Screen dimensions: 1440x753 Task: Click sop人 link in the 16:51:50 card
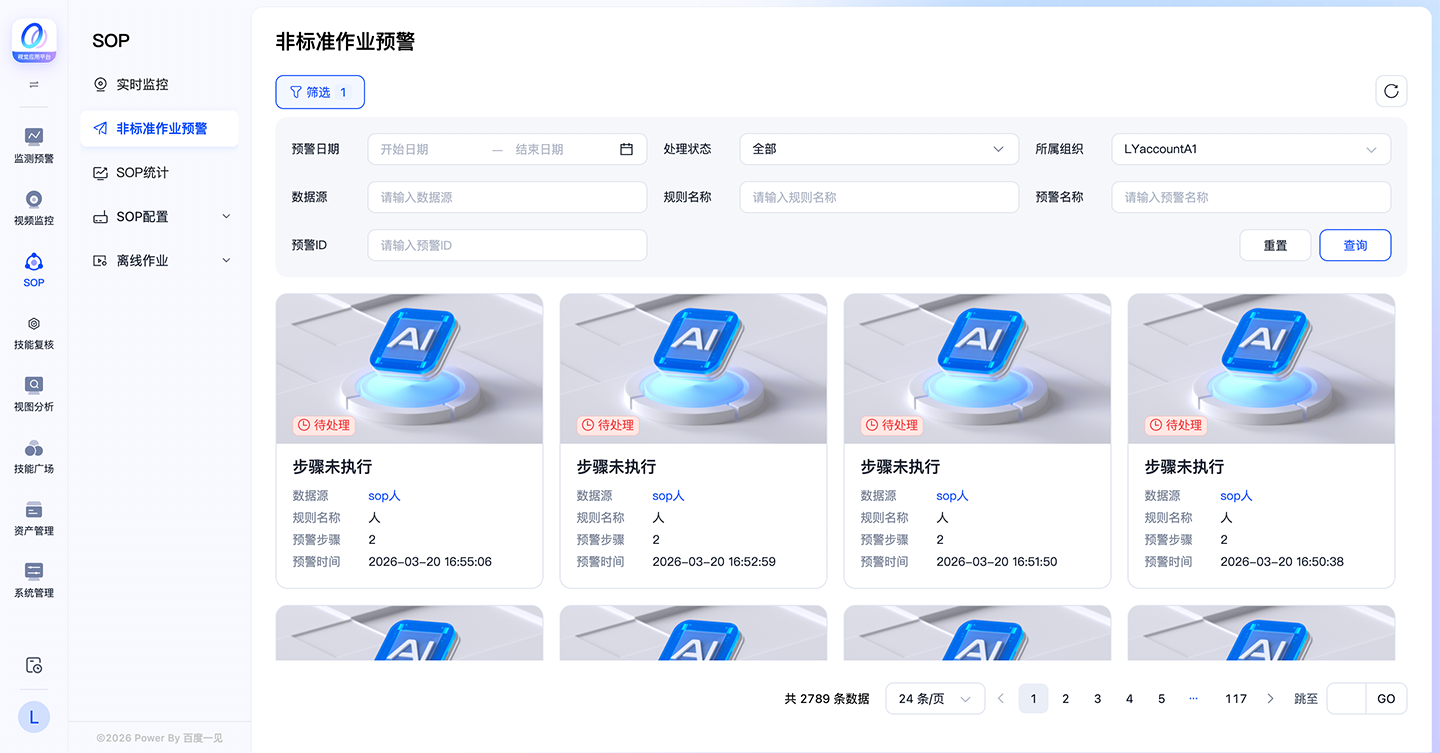tap(952, 496)
